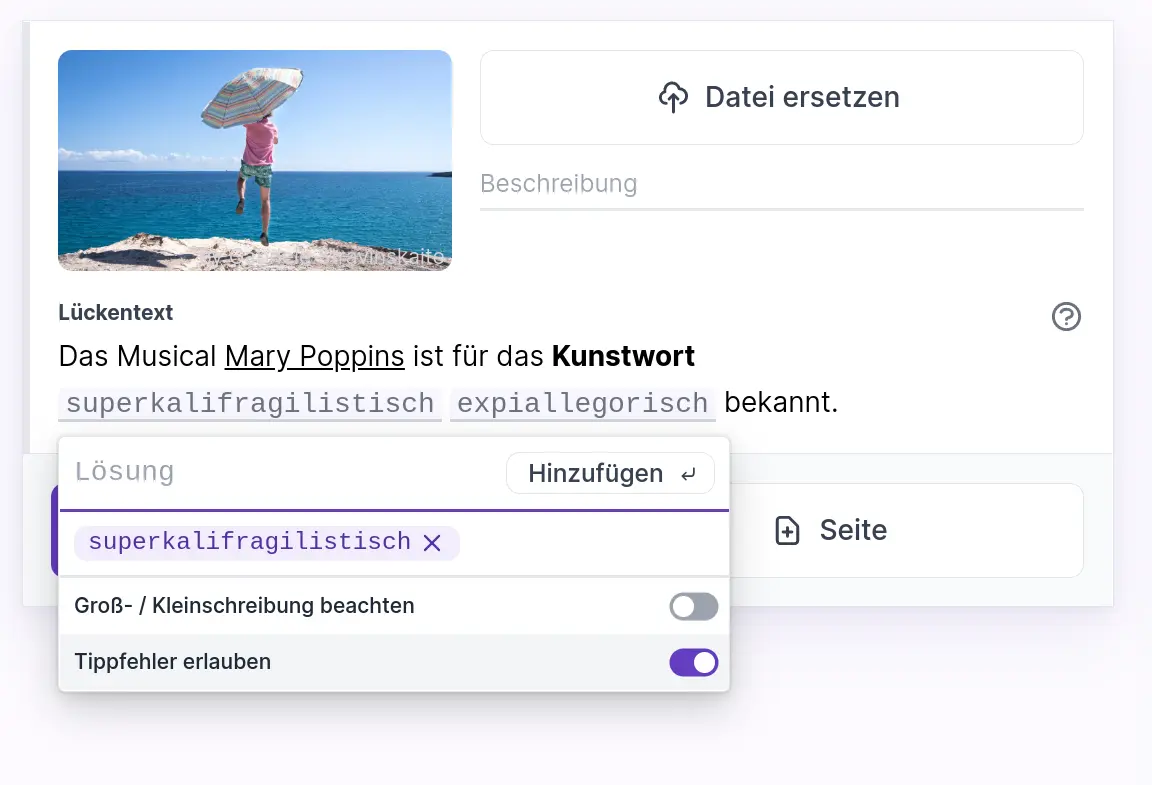Open the Lückentext help question icon
The width and height of the screenshot is (1152, 785).
(x=1066, y=317)
